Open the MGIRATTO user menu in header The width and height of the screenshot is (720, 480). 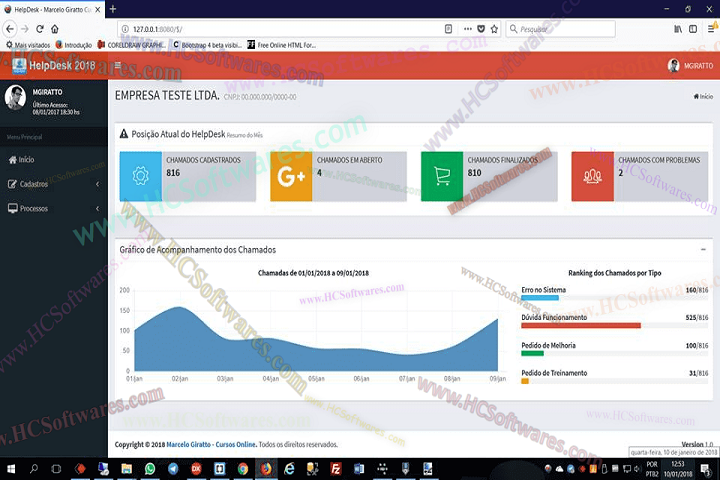691,66
